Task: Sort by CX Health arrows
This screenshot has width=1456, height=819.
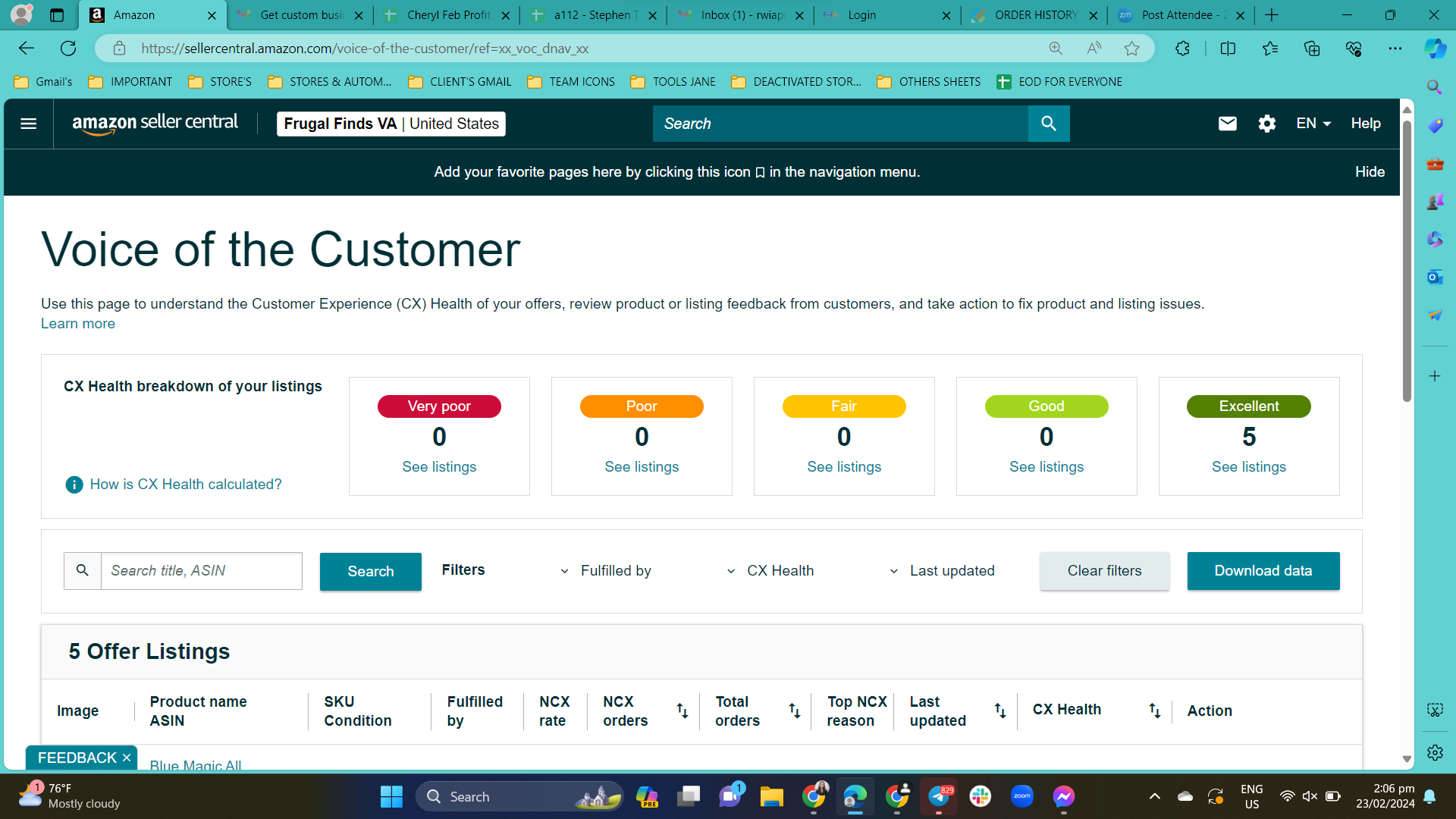Action: pyautogui.click(x=1154, y=711)
